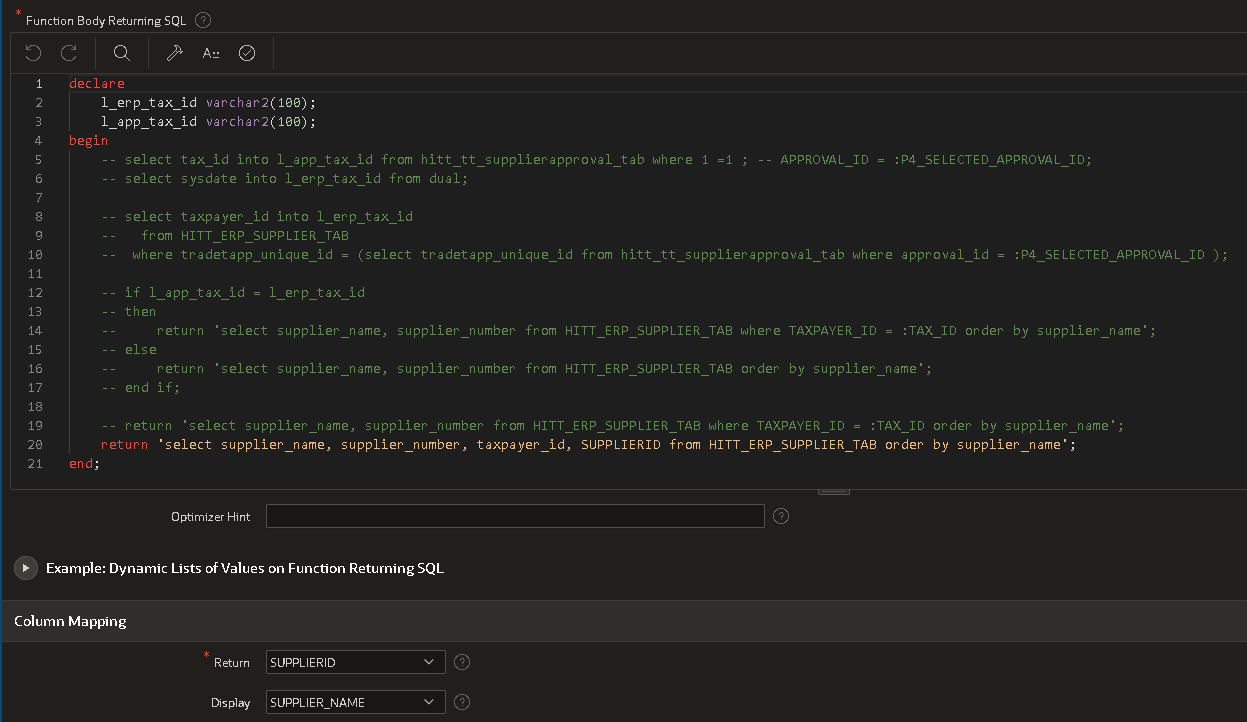This screenshot has width=1247, height=722.
Task: Click the 'where tradetapp_unique_id' comment on line 10
Action: pos(665,254)
